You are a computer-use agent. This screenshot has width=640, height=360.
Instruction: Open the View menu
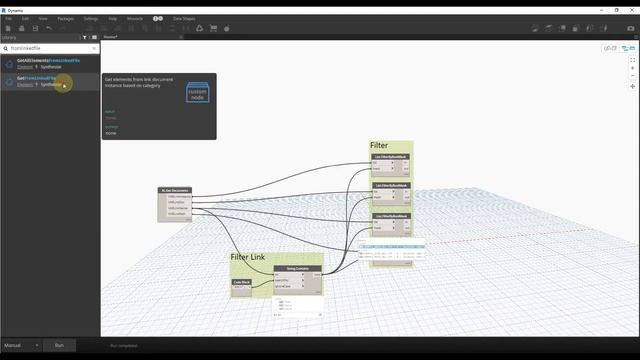[x=43, y=19]
